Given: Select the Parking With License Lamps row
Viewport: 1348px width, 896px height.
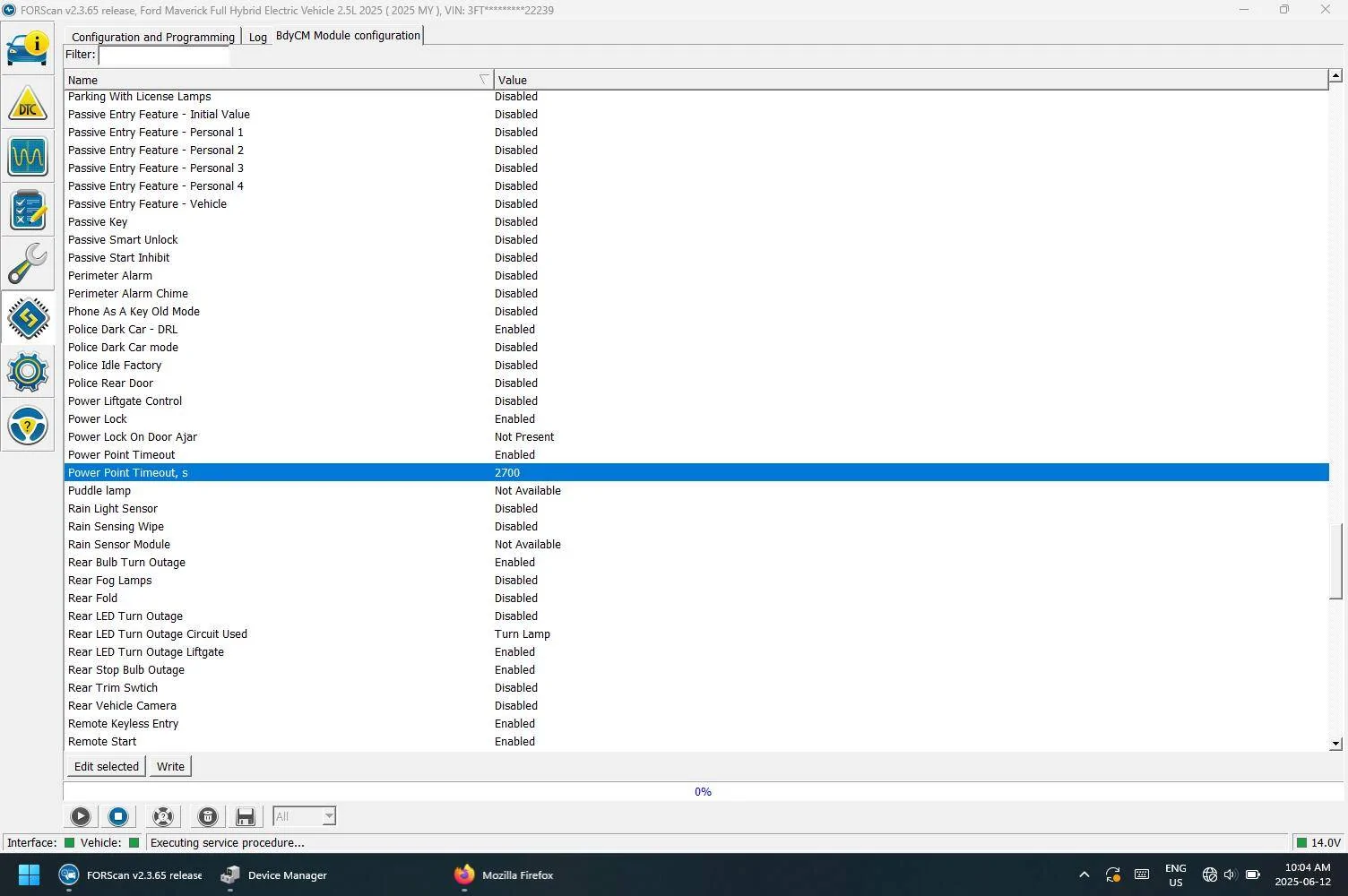Looking at the screenshot, I should (x=696, y=96).
